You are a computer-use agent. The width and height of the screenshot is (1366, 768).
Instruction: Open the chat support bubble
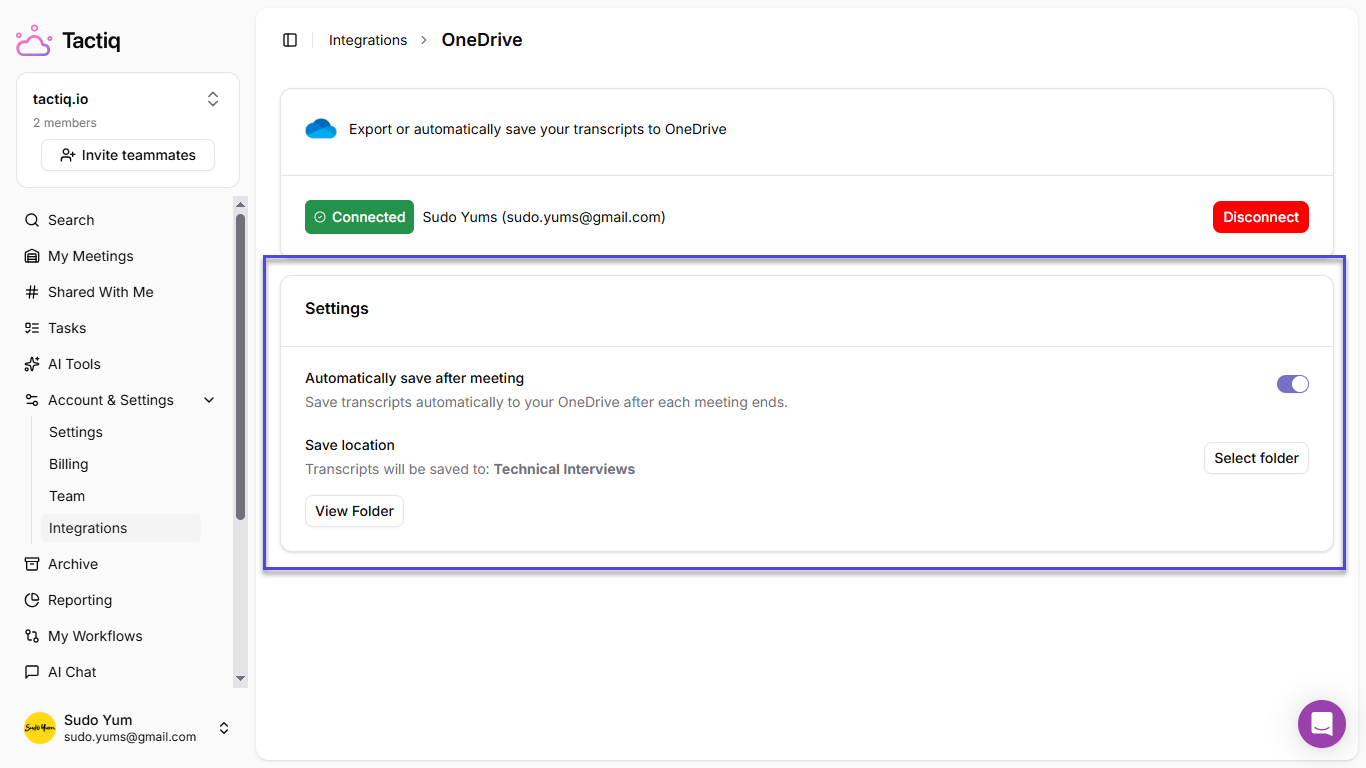coord(1321,723)
